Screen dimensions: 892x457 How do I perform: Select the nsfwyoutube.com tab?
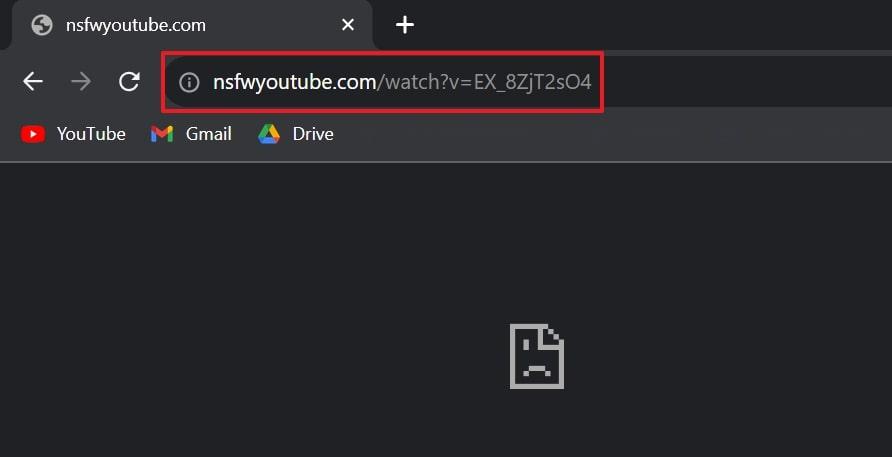pos(192,25)
